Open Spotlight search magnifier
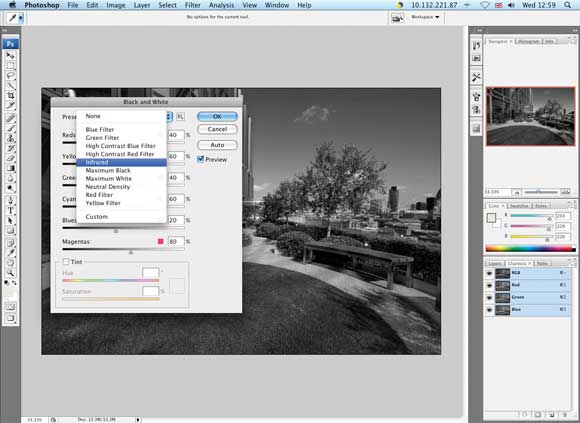This screenshot has height=423, width=580. [567, 5]
